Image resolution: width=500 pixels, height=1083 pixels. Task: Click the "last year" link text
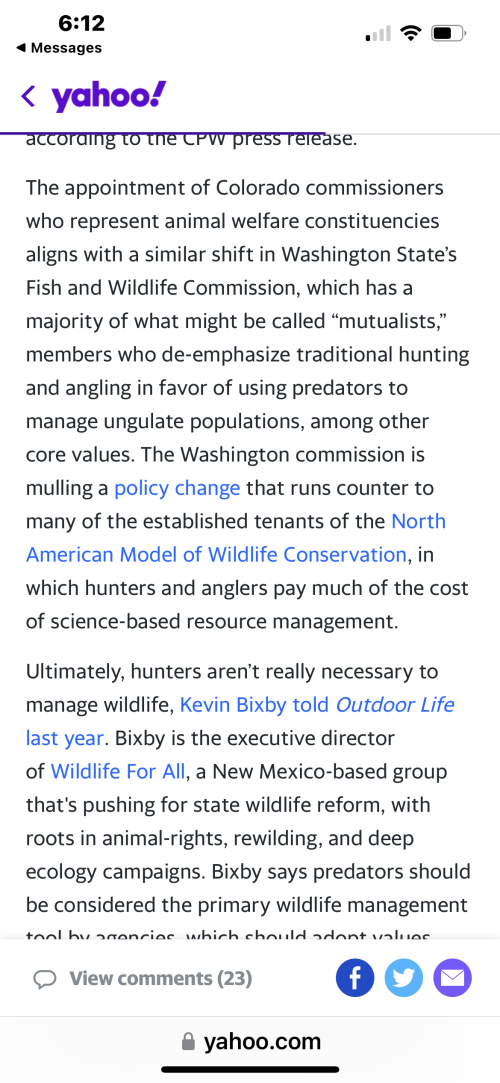pyautogui.click(x=65, y=738)
